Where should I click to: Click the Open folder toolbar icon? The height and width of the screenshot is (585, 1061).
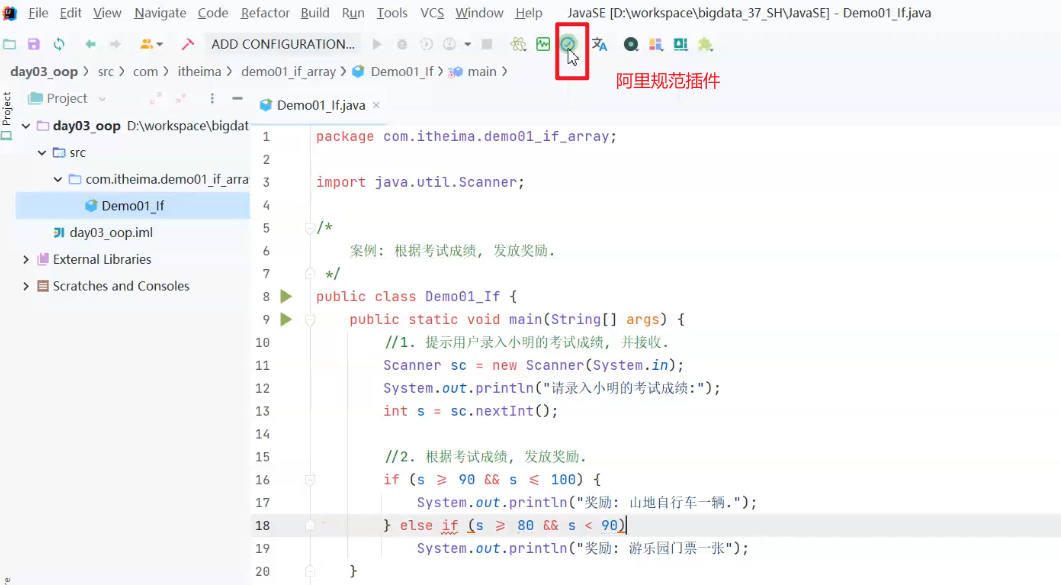click(9, 45)
